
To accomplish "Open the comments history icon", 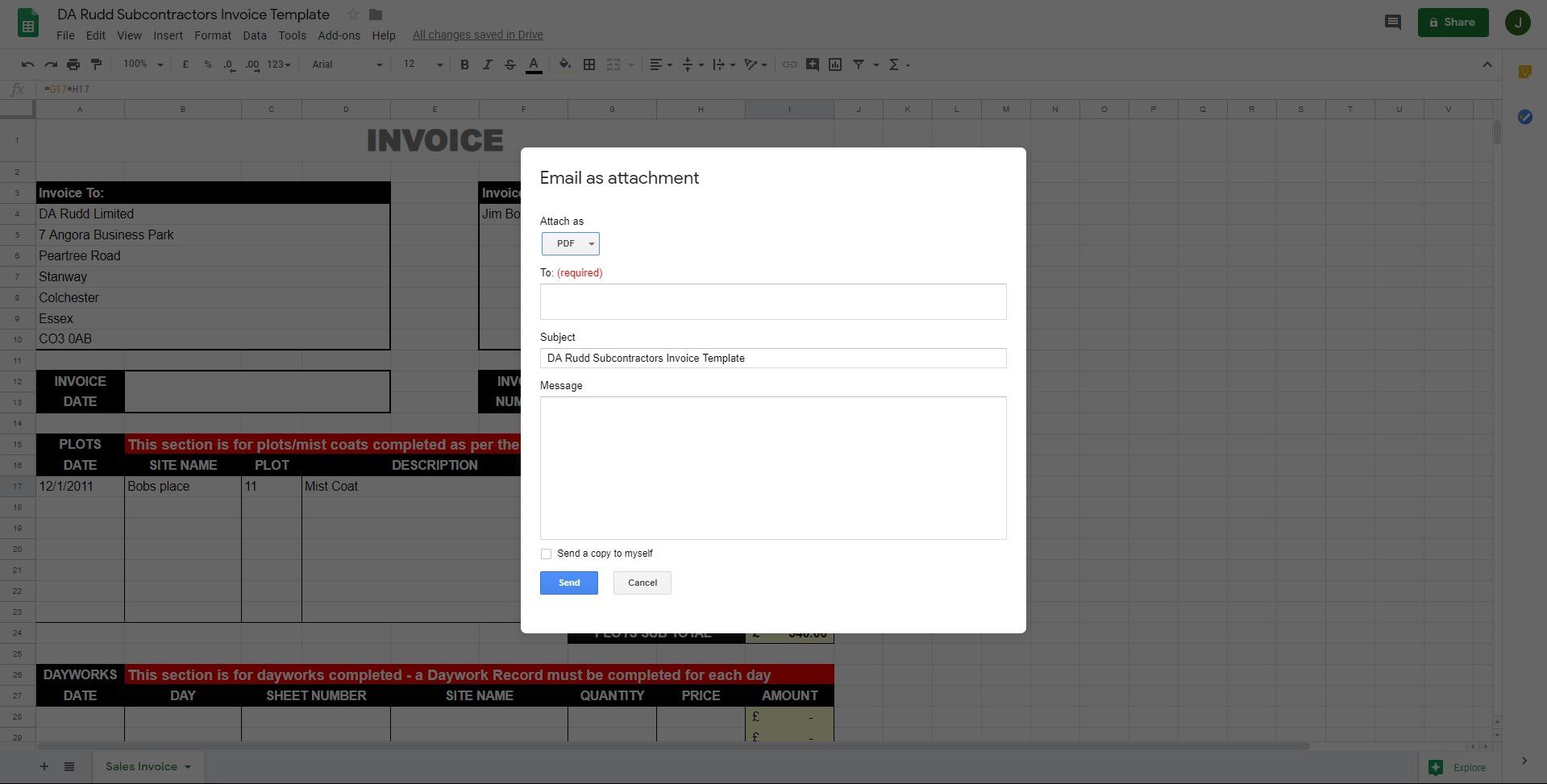I will pyautogui.click(x=1392, y=23).
